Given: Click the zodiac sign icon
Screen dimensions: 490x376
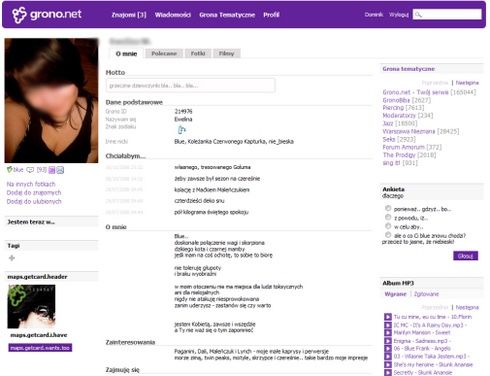Looking at the screenshot, I should 181,129.
